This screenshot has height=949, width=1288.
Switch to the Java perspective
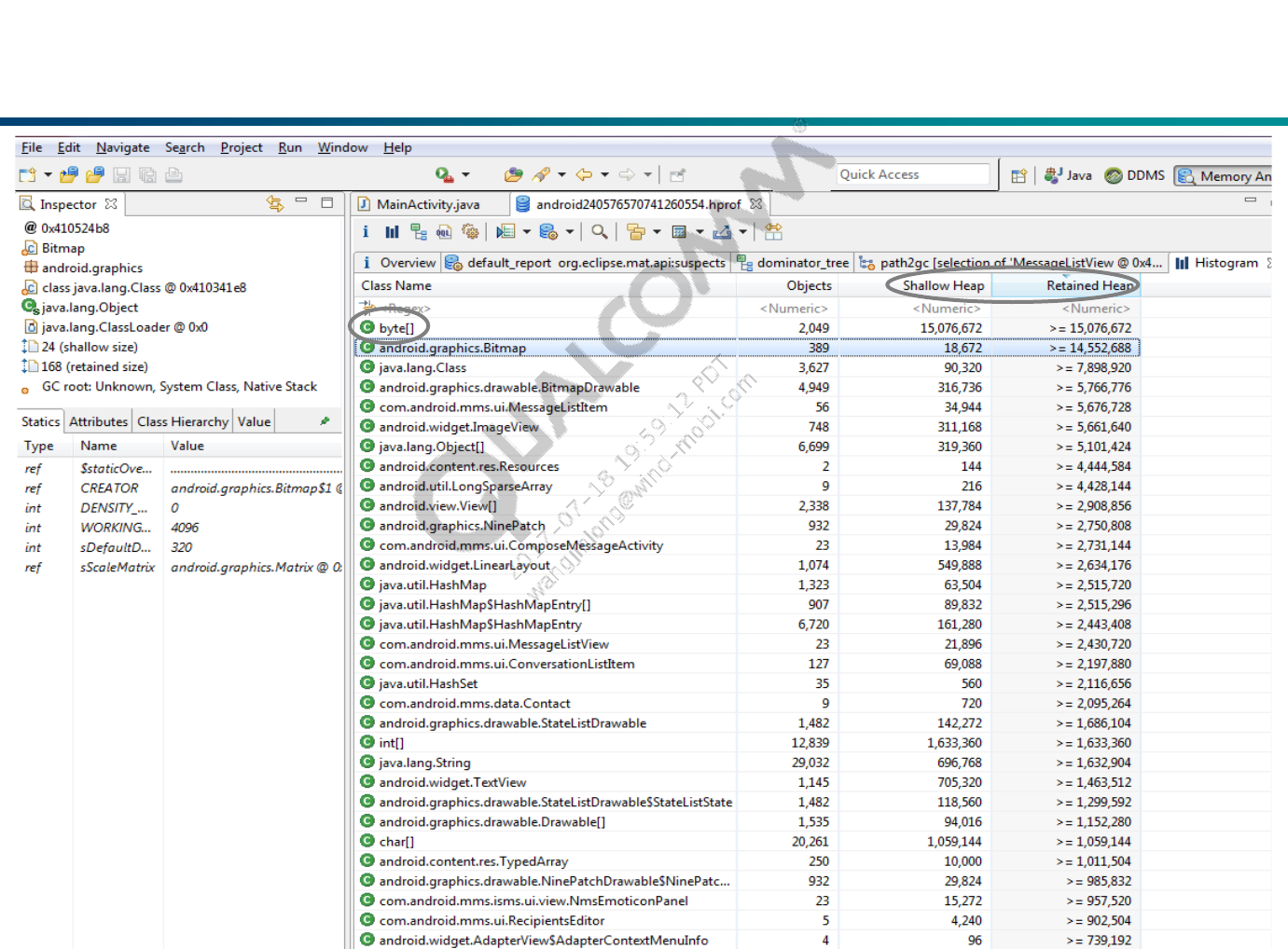click(1068, 175)
